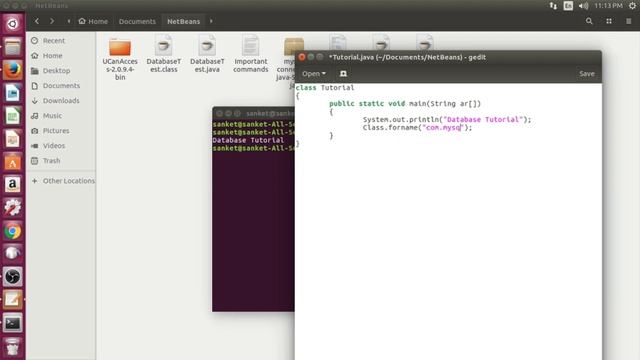Click the search icon in Files toolbar
This screenshot has width=640, height=360.
589,21
